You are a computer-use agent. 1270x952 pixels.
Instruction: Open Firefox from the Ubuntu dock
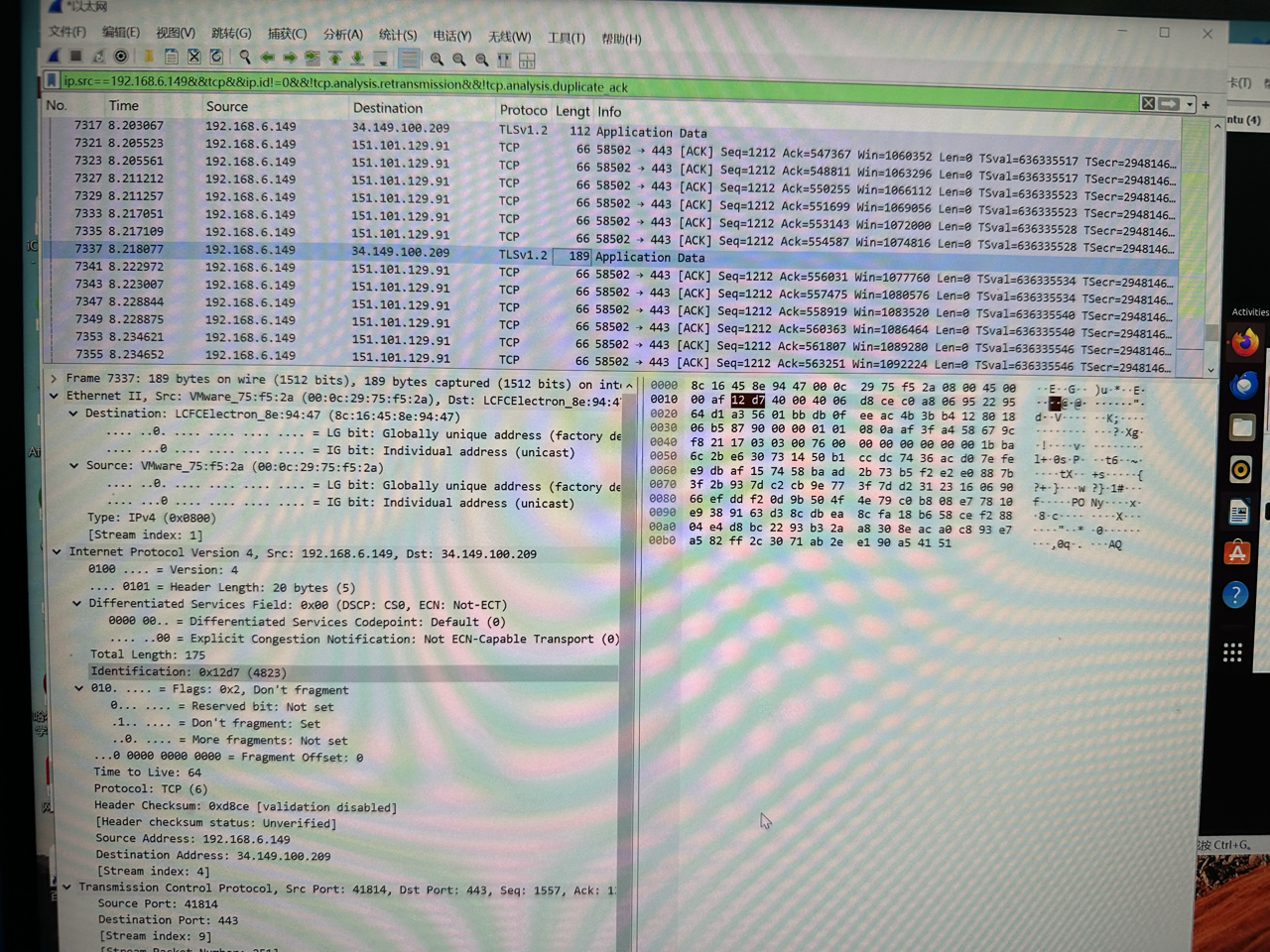[1245, 343]
